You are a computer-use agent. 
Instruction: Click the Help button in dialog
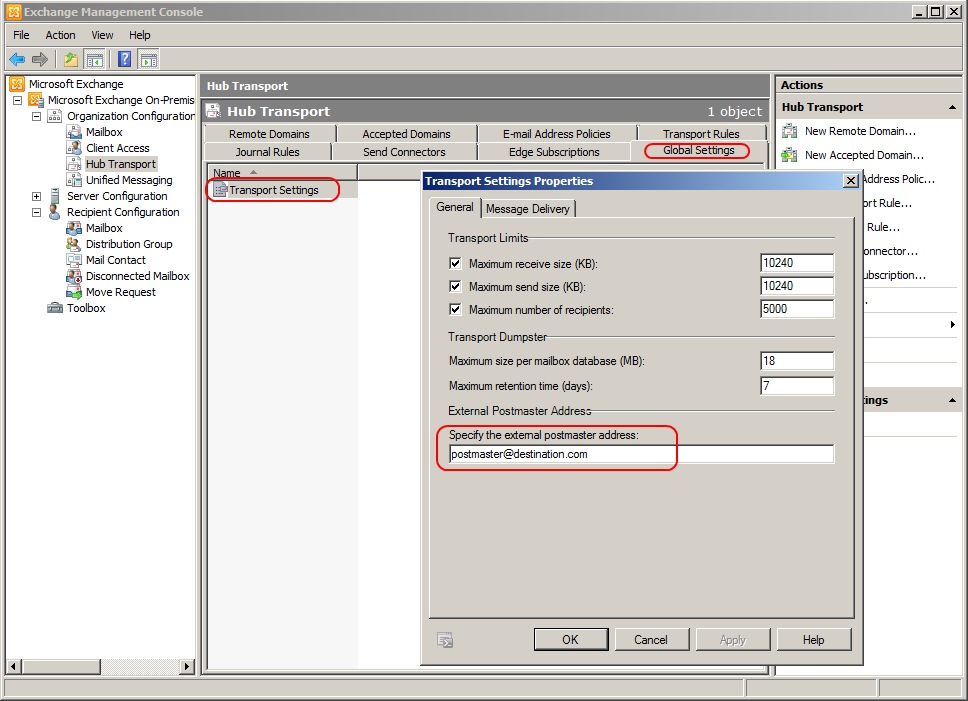813,640
